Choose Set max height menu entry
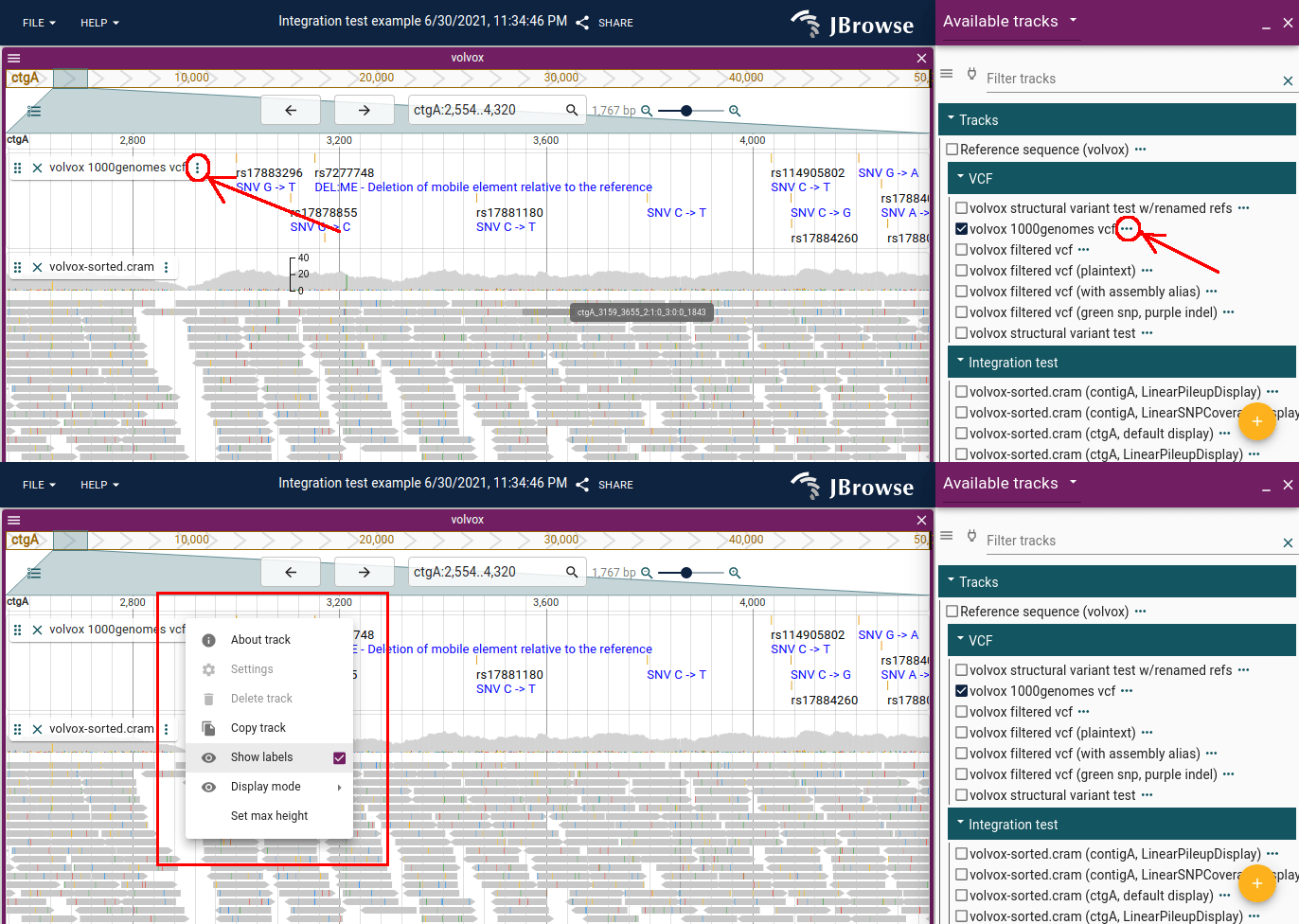This screenshot has width=1299, height=924. click(x=269, y=816)
